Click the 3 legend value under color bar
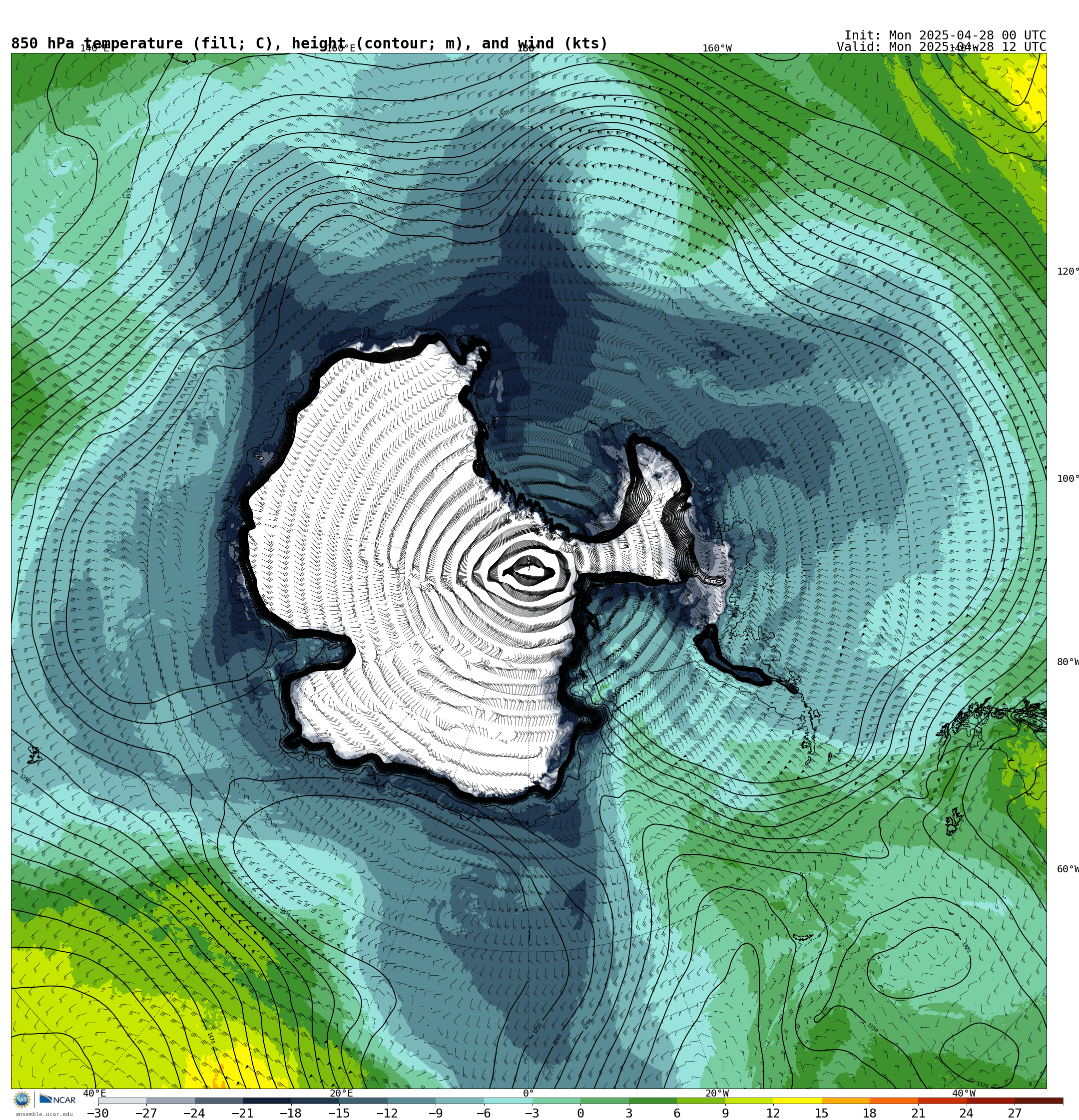This screenshot has width=1079, height=1120. pos(629,1113)
